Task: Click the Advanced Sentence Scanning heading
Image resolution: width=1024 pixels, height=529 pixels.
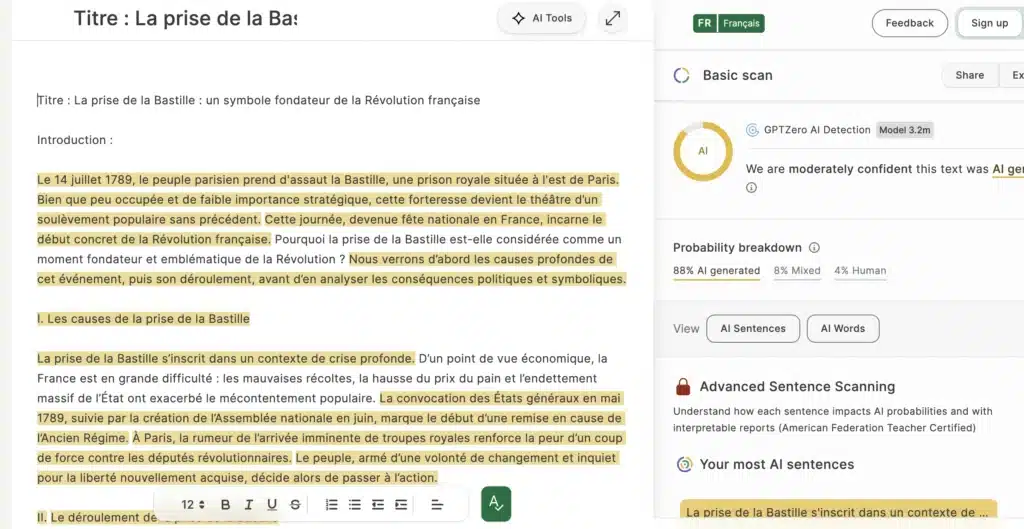Action: pos(797,387)
